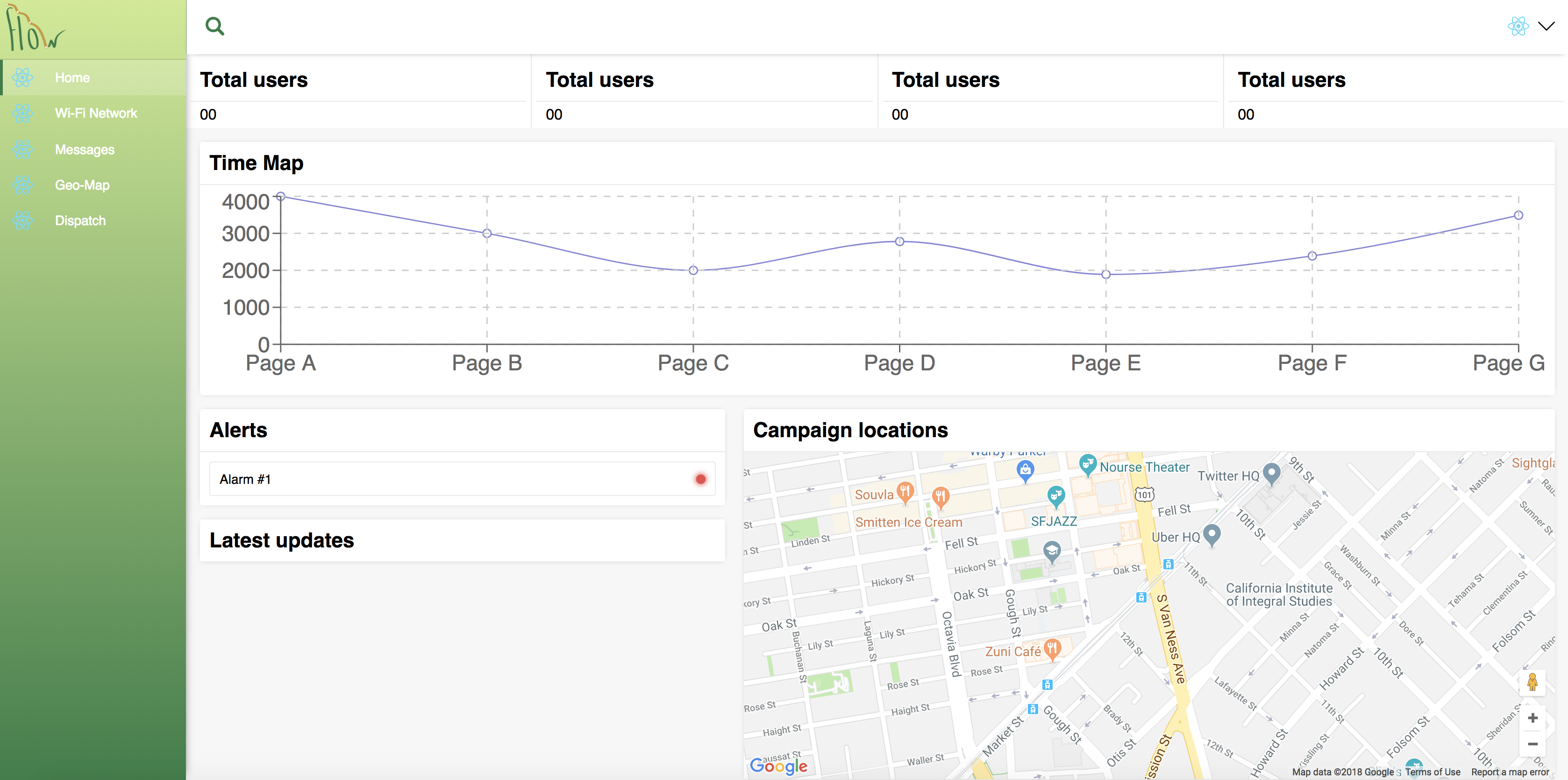Click the search magnifier icon

[x=214, y=26]
